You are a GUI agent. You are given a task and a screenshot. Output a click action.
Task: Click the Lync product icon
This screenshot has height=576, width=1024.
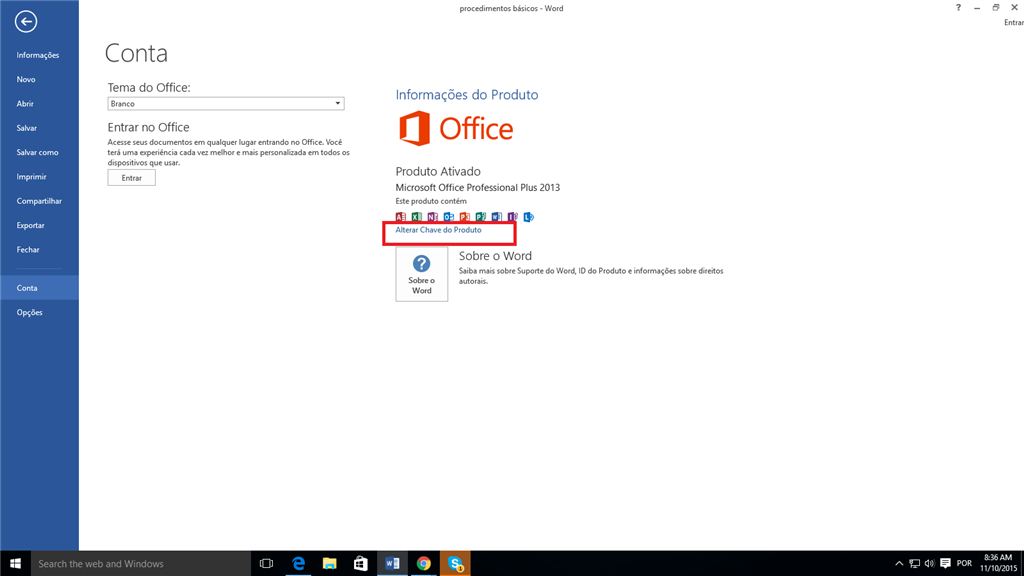coord(528,217)
